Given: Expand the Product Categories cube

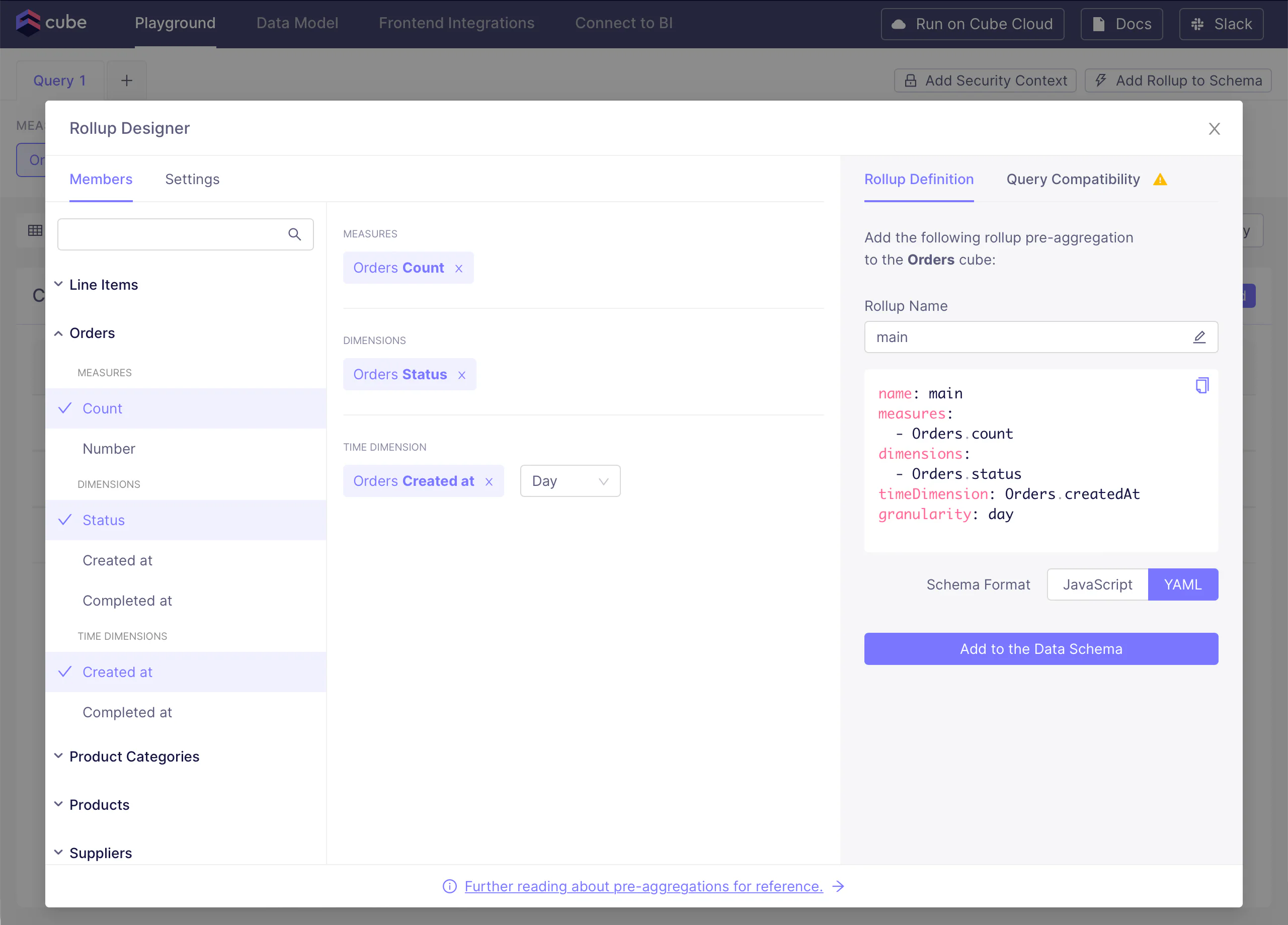Looking at the screenshot, I should (x=134, y=756).
